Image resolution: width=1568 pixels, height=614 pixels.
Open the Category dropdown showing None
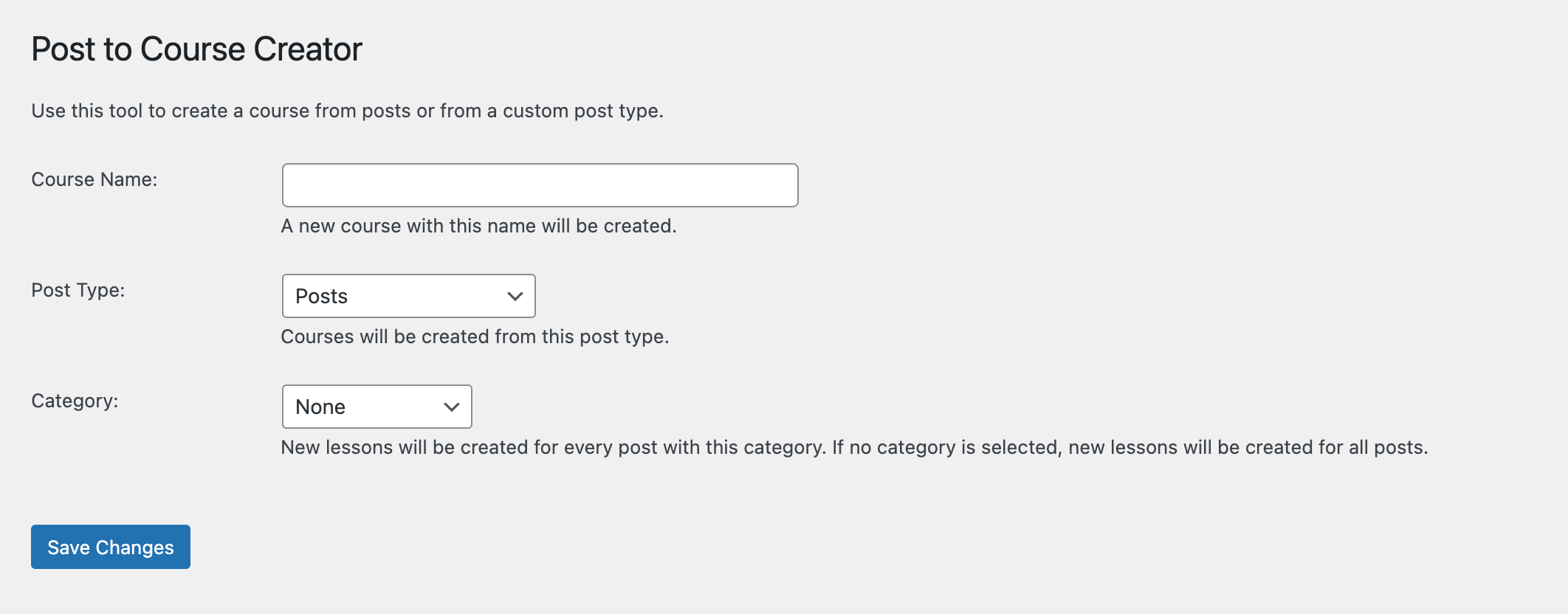pyautogui.click(x=376, y=407)
